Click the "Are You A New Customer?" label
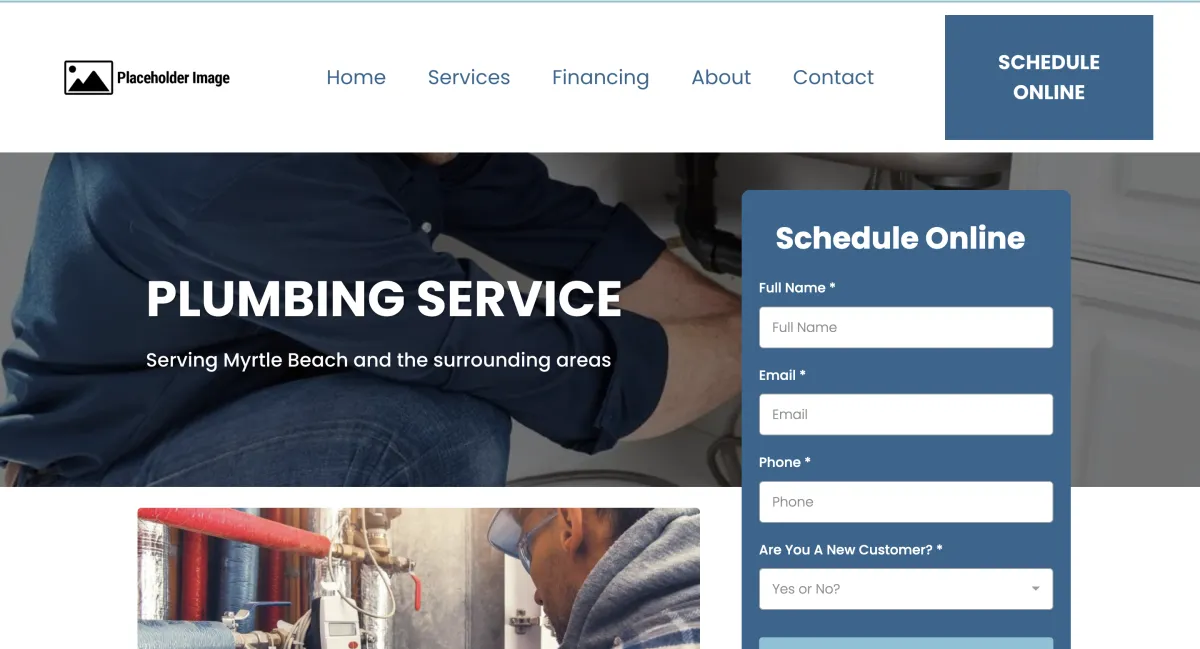The height and width of the screenshot is (649, 1200). pos(851,550)
